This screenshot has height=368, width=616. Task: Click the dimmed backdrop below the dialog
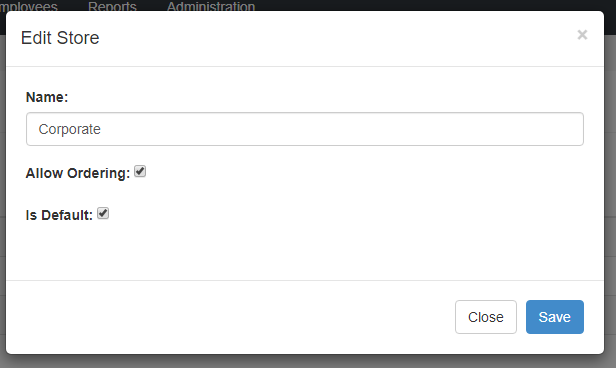[308, 362]
